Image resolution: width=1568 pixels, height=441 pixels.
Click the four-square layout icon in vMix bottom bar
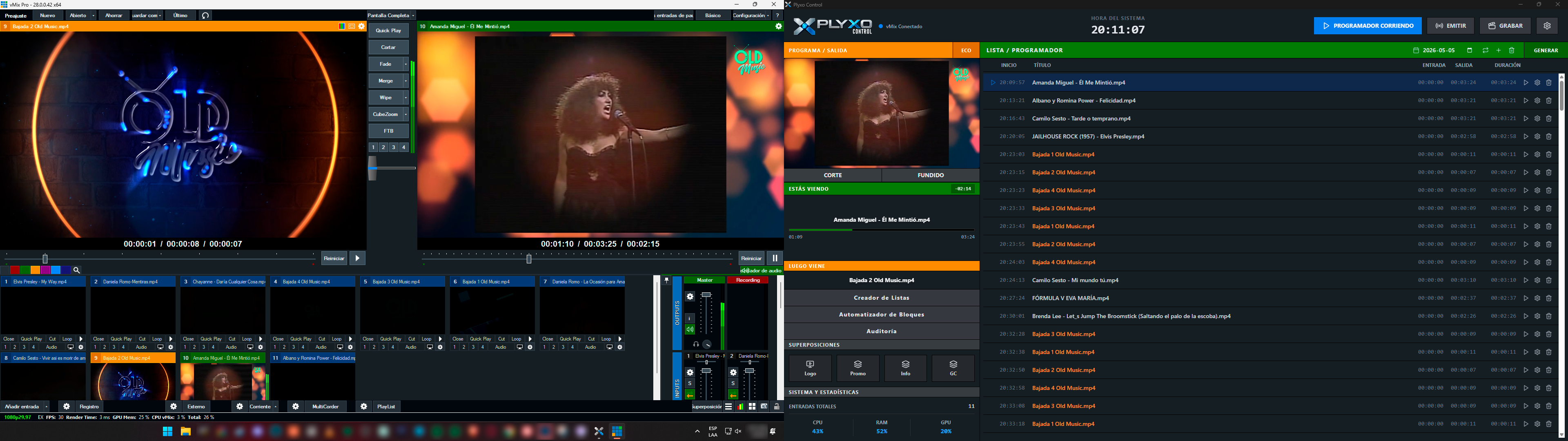752,406
